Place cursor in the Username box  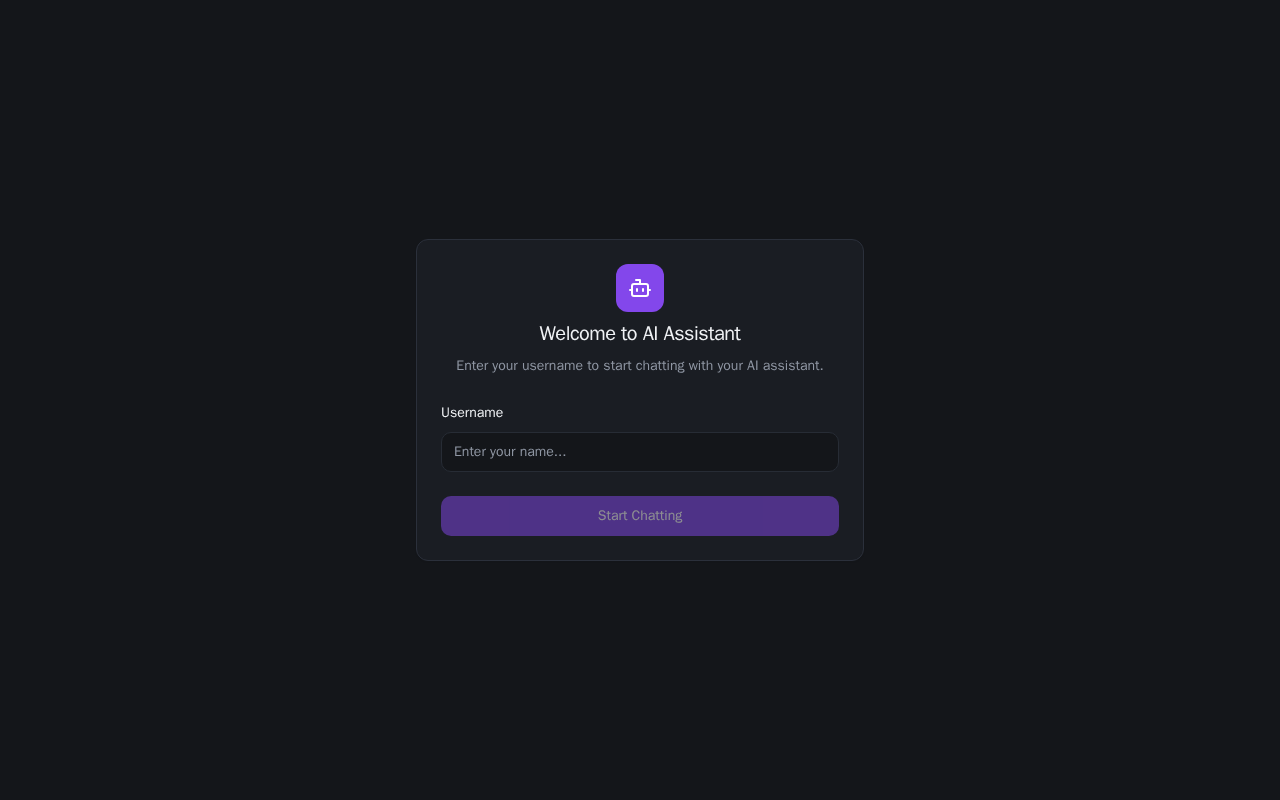click(x=640, y=452)
